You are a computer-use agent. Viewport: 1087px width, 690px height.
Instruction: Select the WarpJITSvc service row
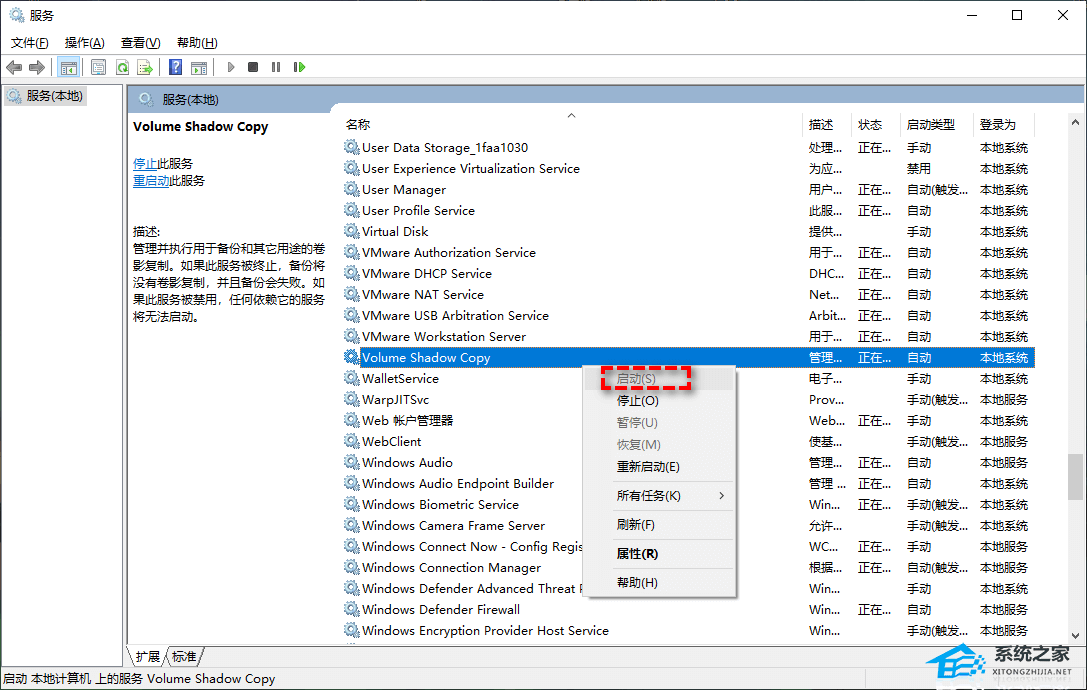pos(688,399)
